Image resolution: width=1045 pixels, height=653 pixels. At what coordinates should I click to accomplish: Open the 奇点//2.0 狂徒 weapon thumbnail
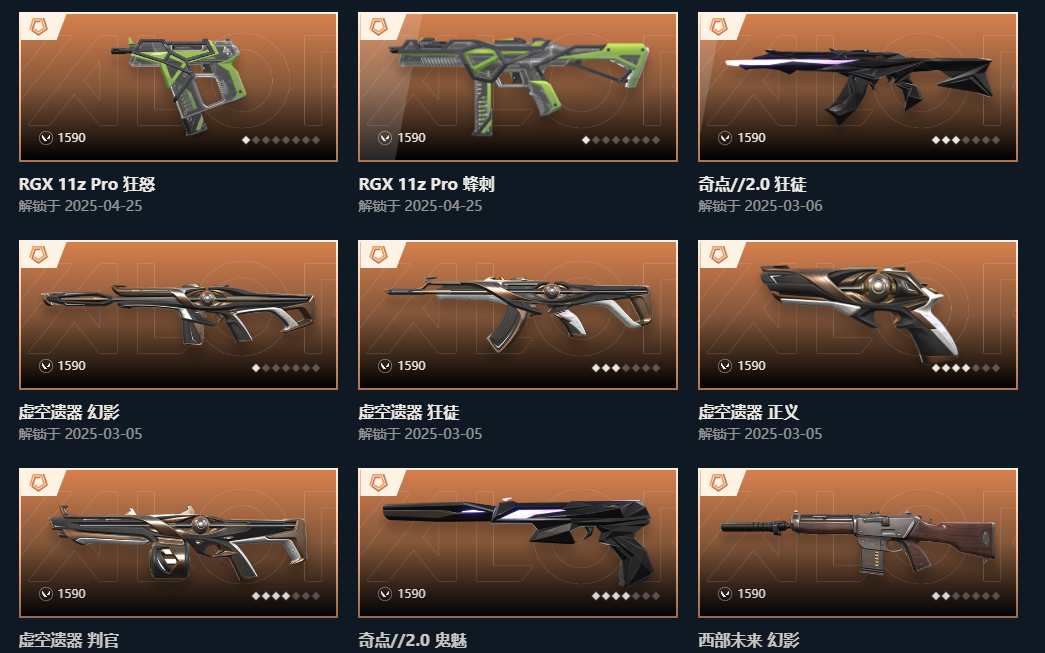pos(858,87)
